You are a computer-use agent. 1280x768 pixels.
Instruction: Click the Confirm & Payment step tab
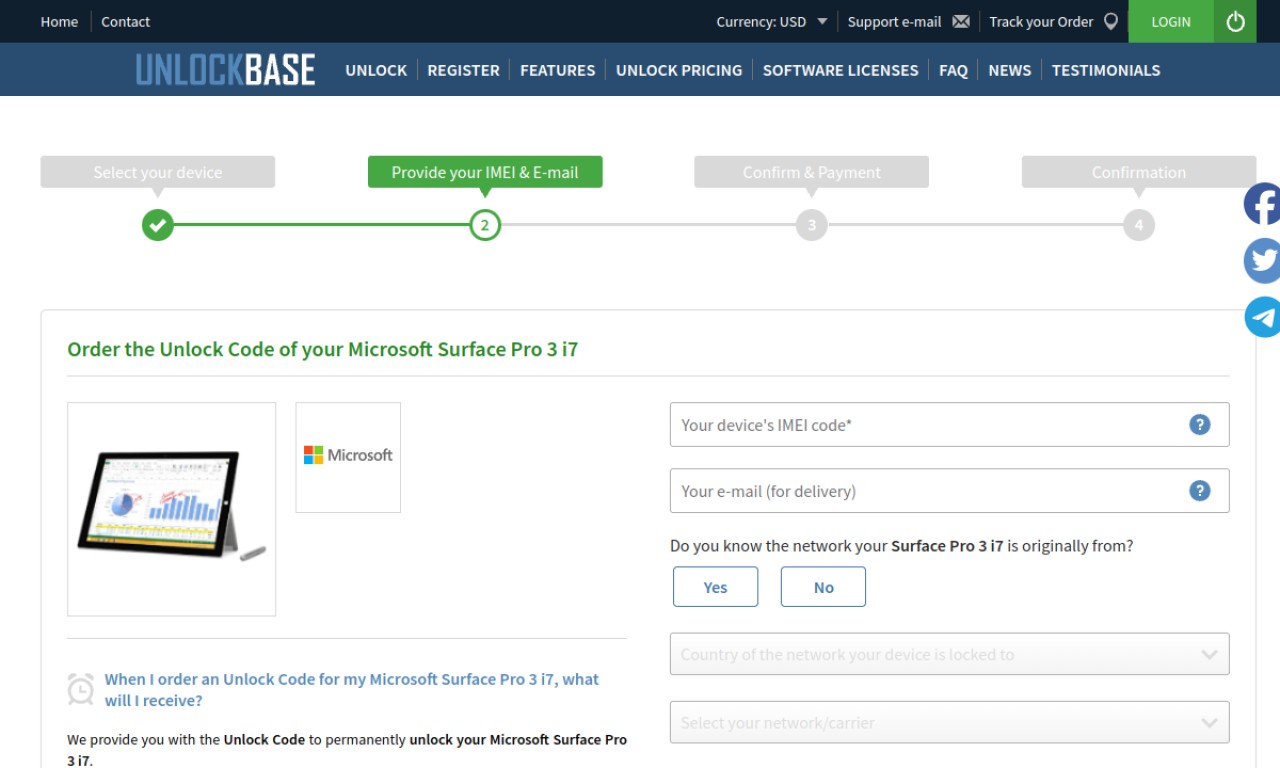(x=812, y=172)
